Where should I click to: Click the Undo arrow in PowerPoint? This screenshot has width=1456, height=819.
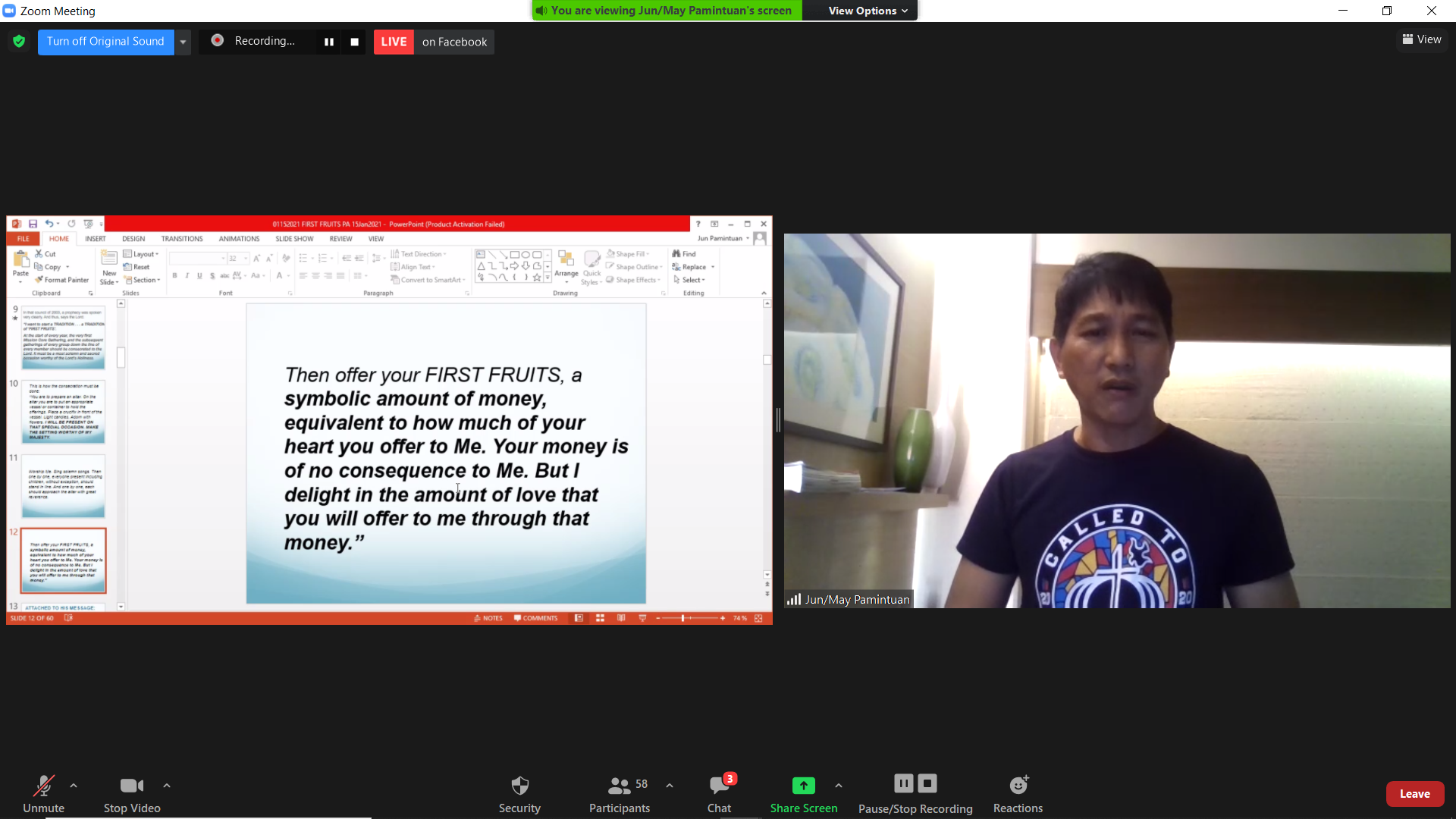49,224
